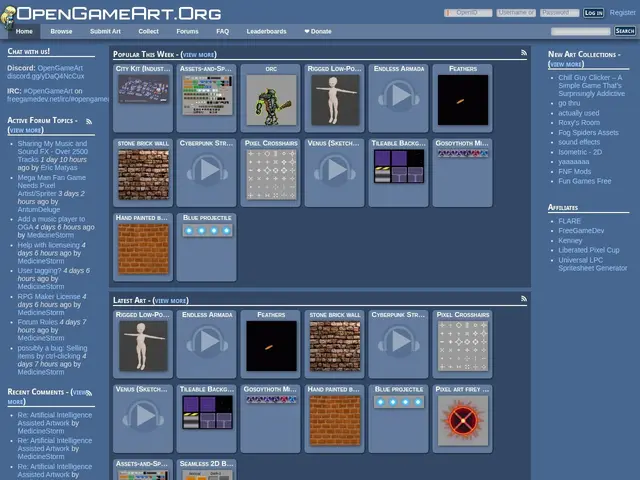Image resolution: width=640 pixels, height=480 pixels.
Task: Open the Liberated Pixel Cup affiliate link
Action: click(x=589, y=250)
